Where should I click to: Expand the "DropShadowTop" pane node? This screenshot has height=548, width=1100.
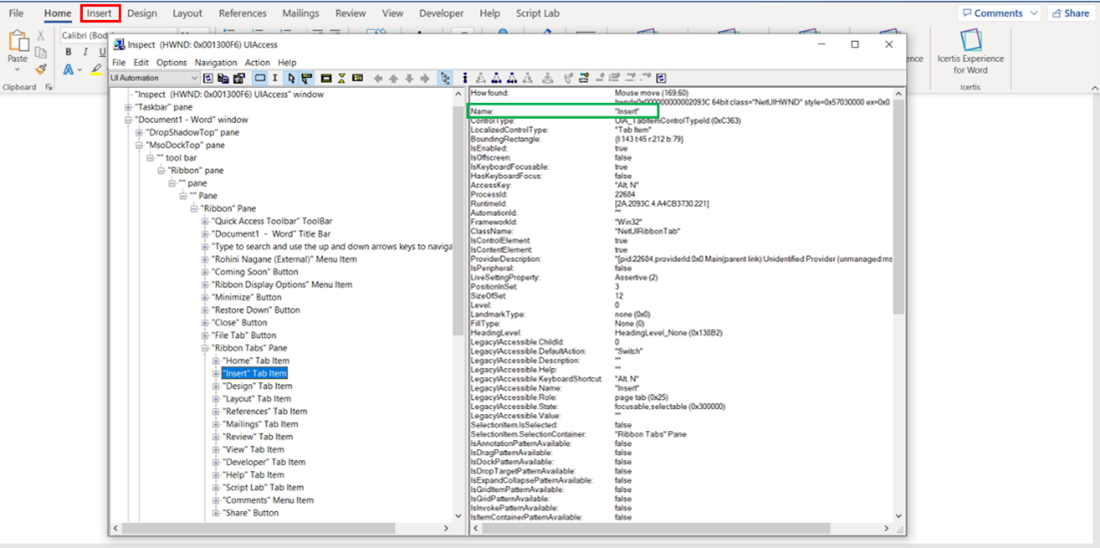click(139, 133)
